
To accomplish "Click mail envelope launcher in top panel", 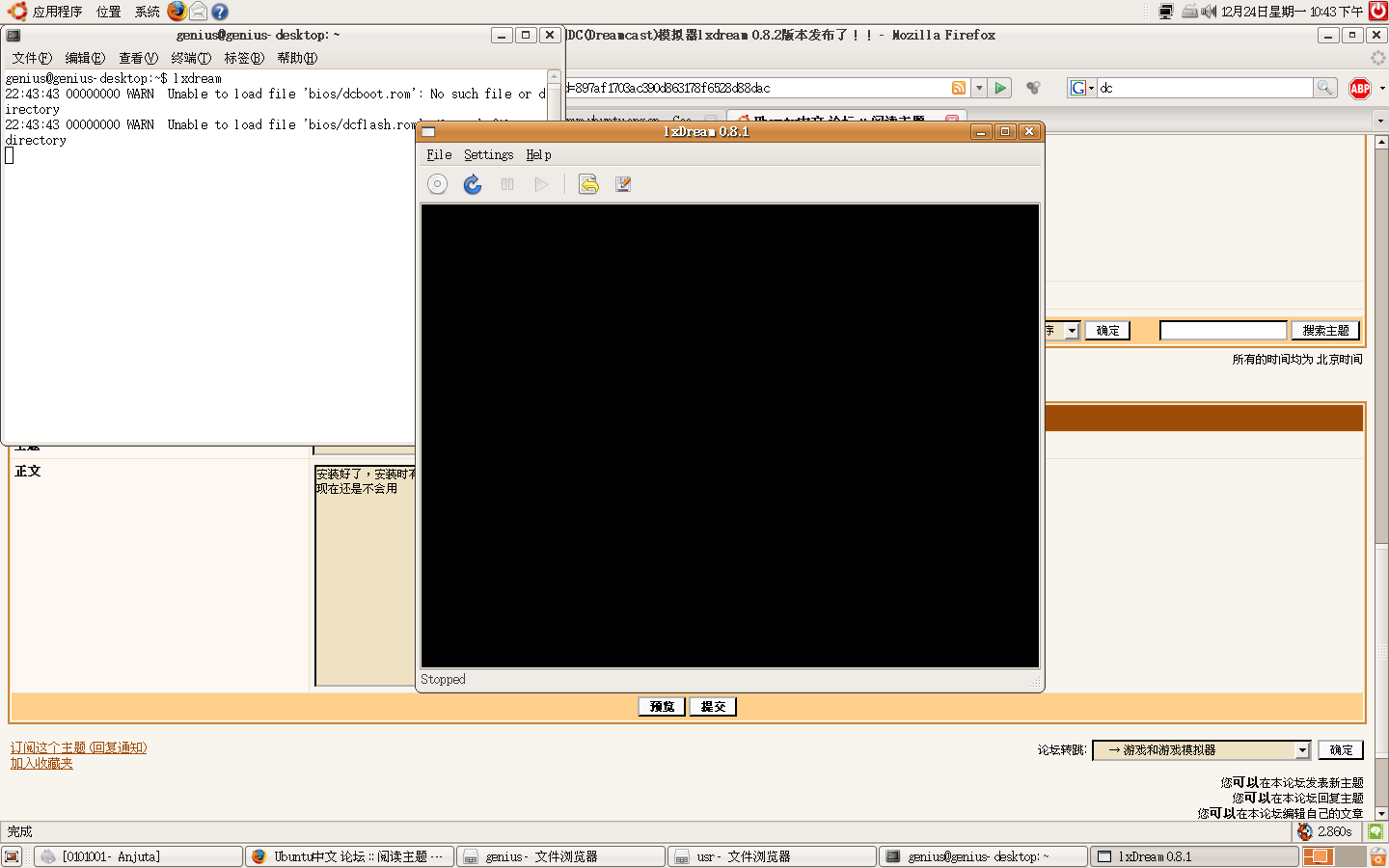I will [198, 11].
